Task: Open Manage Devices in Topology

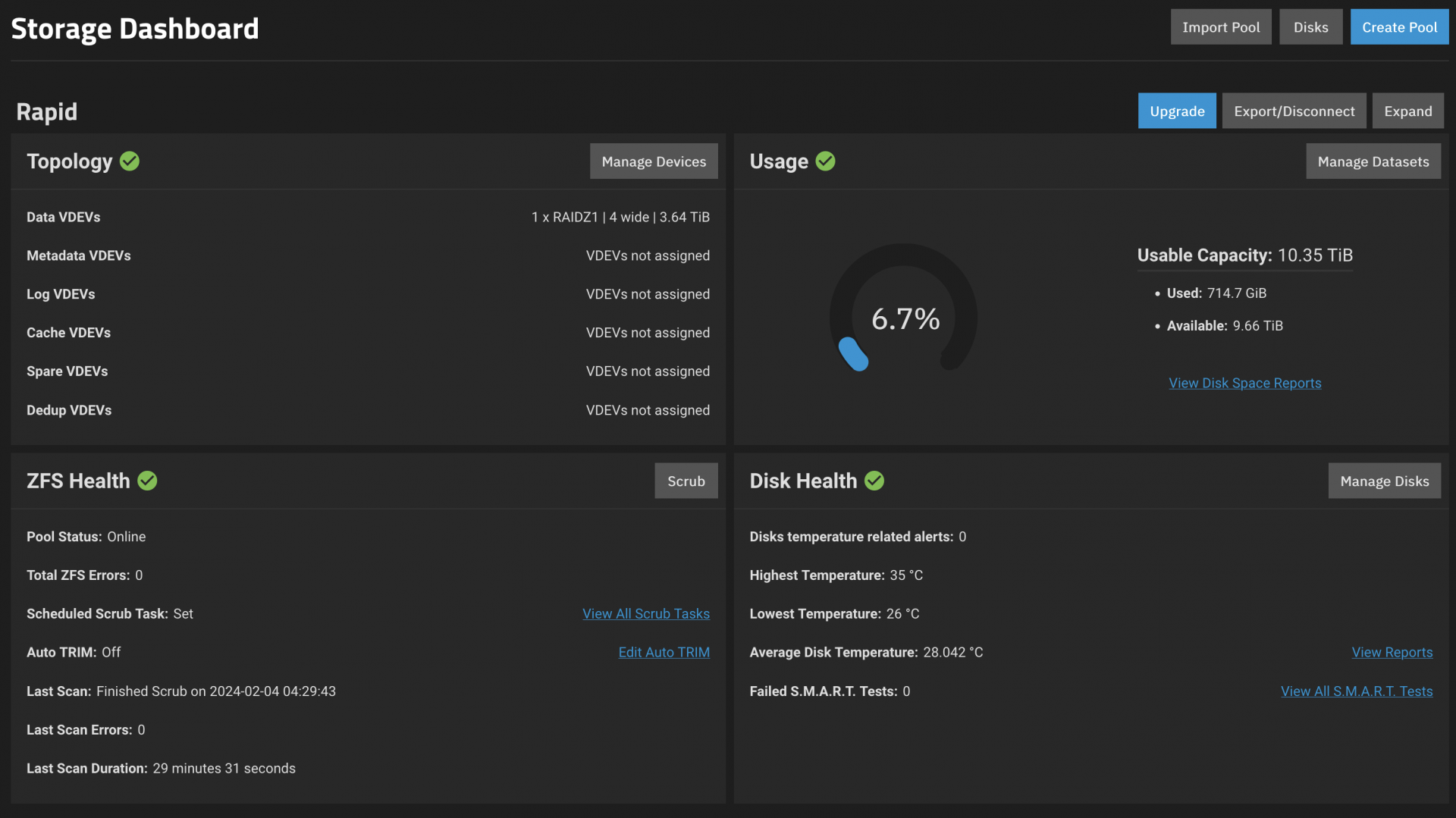Action: 654,161
